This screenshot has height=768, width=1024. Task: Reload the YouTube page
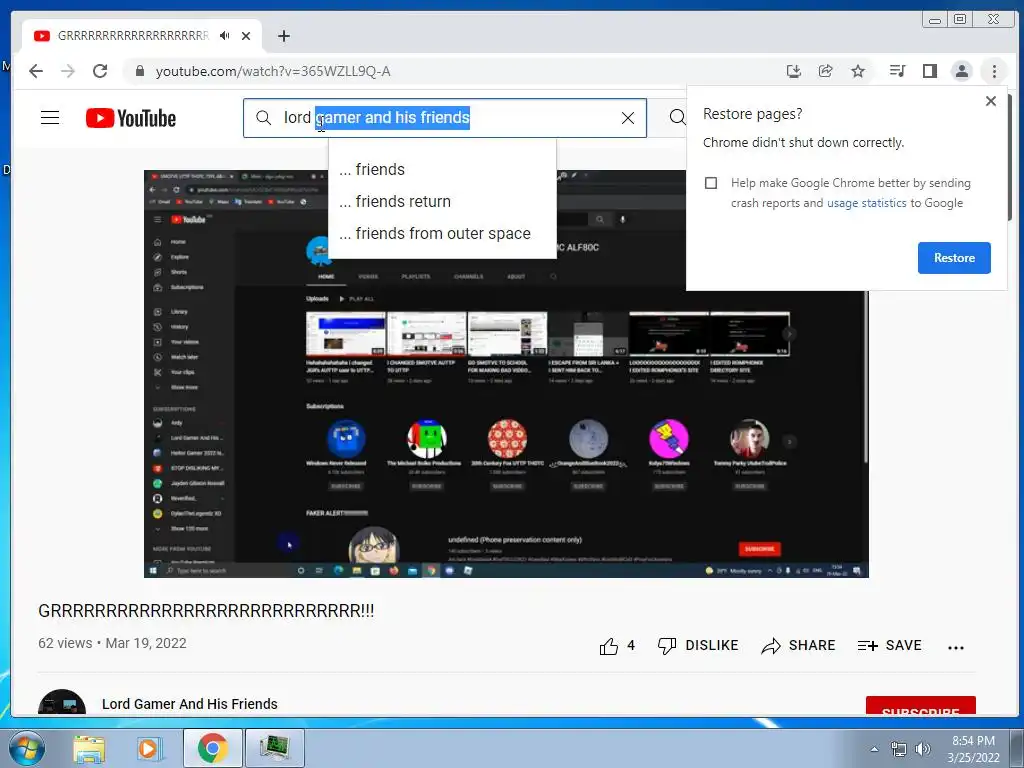tap(100, 71)
